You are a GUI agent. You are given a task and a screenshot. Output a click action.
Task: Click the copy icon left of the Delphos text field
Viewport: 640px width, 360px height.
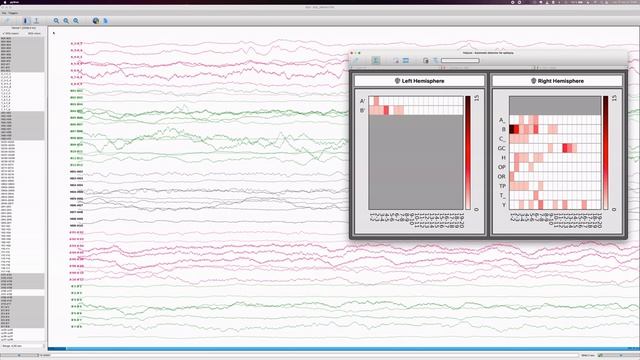point(426,60)
